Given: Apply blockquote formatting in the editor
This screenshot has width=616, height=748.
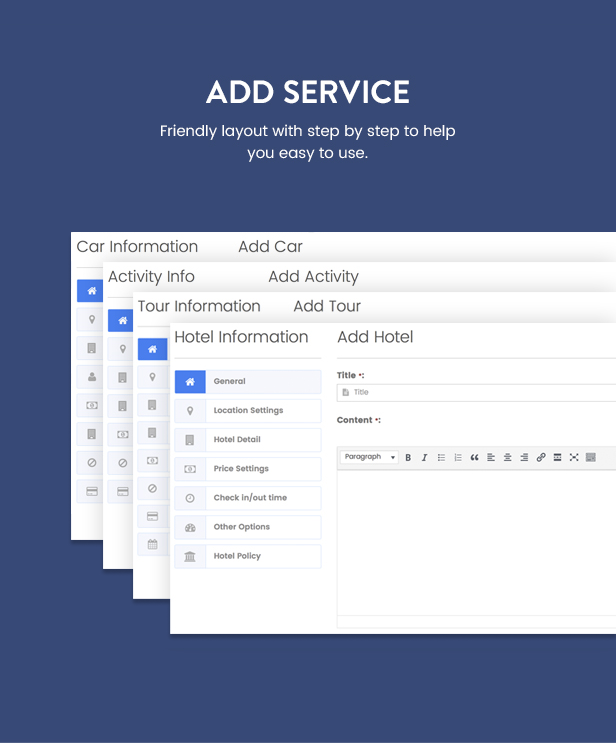Looking at the screenshot, I should coord(475,458).
